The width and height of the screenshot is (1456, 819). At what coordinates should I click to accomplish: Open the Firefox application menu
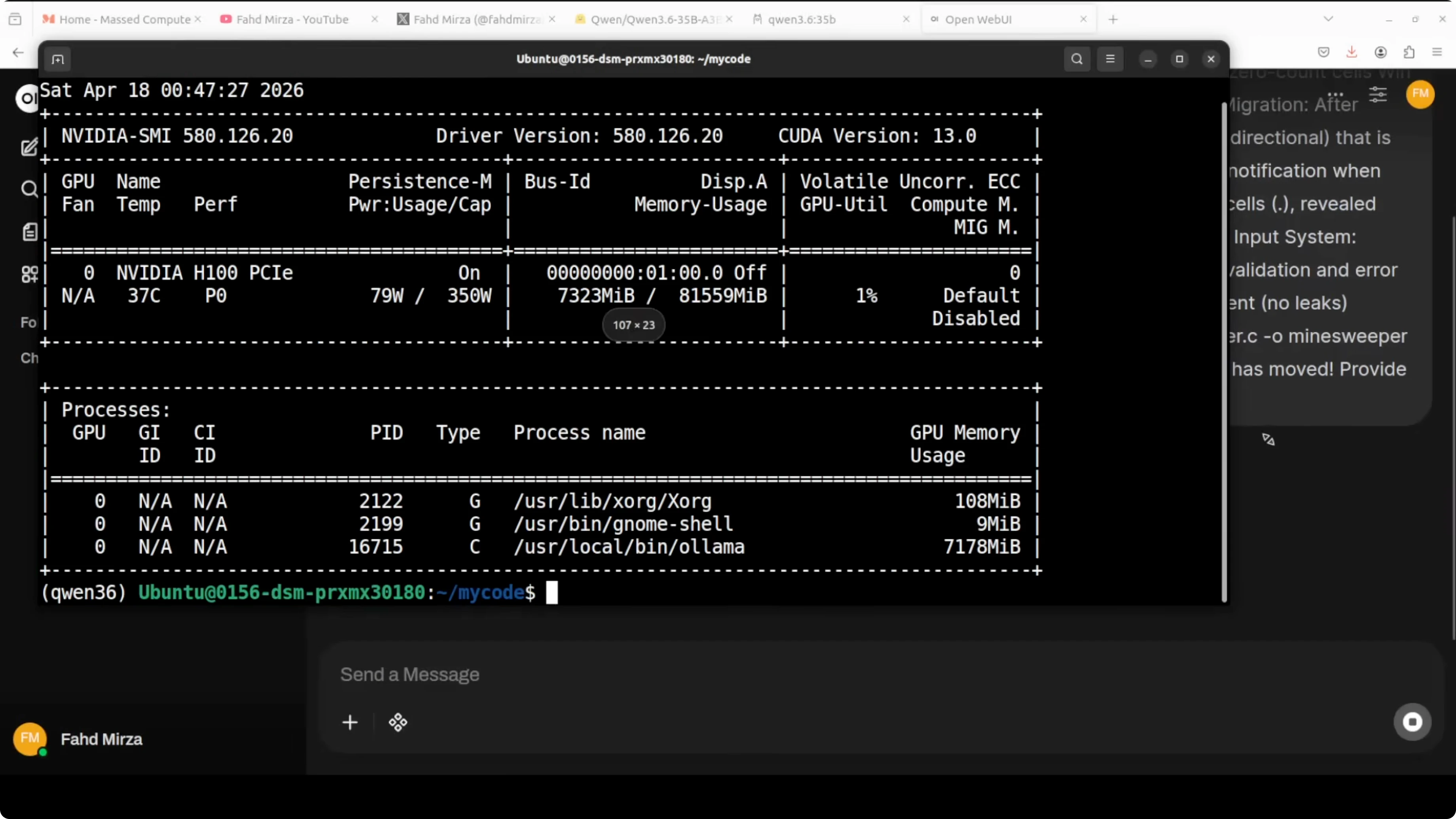click(x=1437, y=53)
